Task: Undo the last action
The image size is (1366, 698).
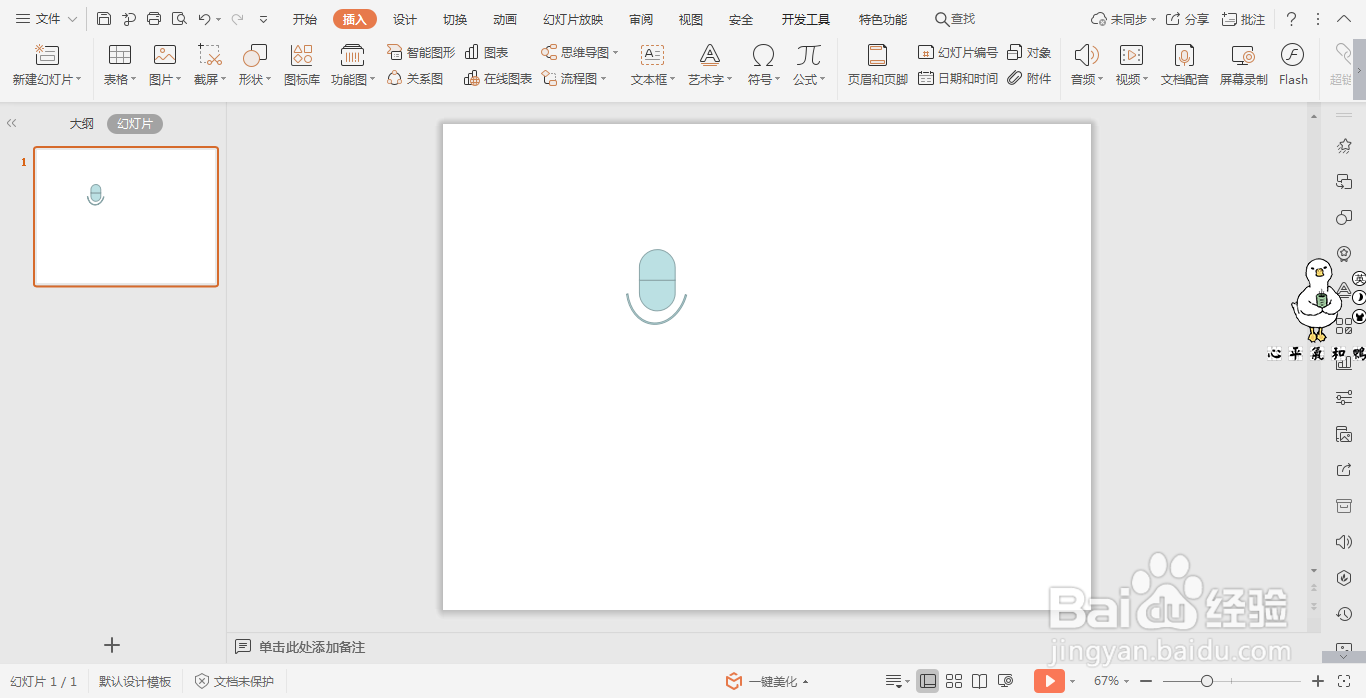Action: (x=204, y=19)
